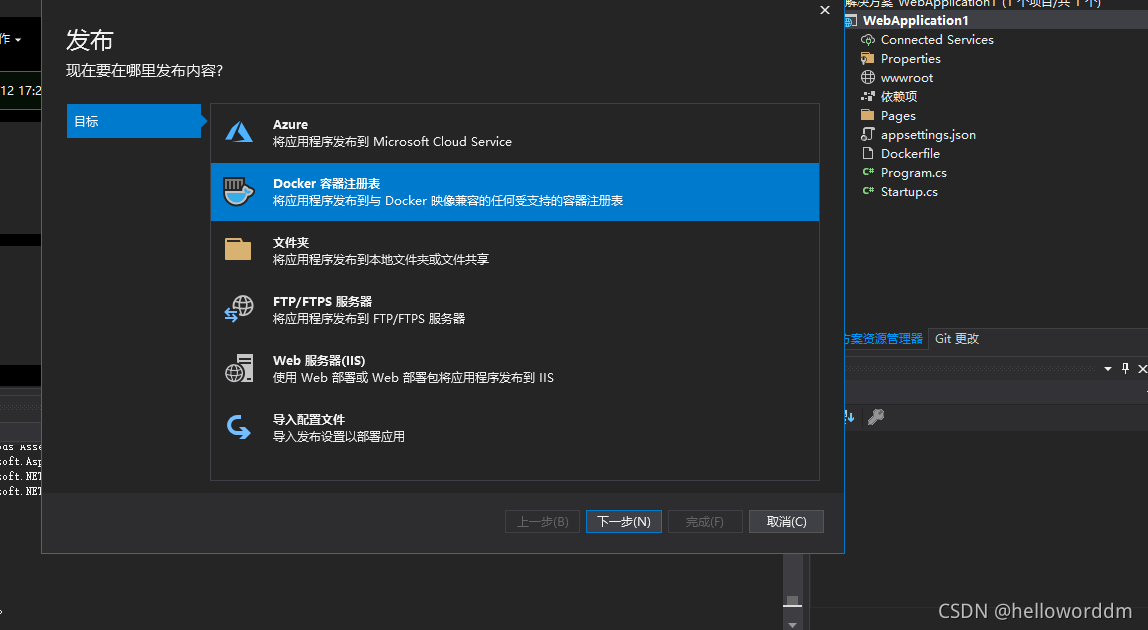The height and width of the screenshot is (630, 1148).
Task: Select WebApplication1 project node
Action: coord(916,21)
